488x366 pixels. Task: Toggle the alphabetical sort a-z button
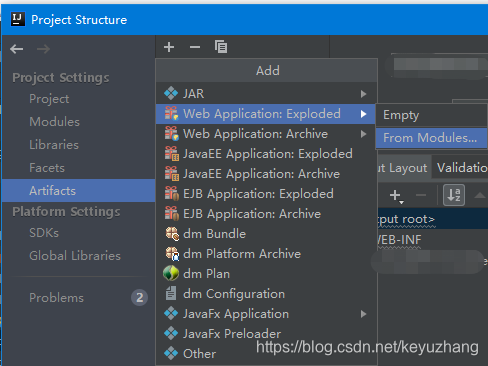coord(454,195)
